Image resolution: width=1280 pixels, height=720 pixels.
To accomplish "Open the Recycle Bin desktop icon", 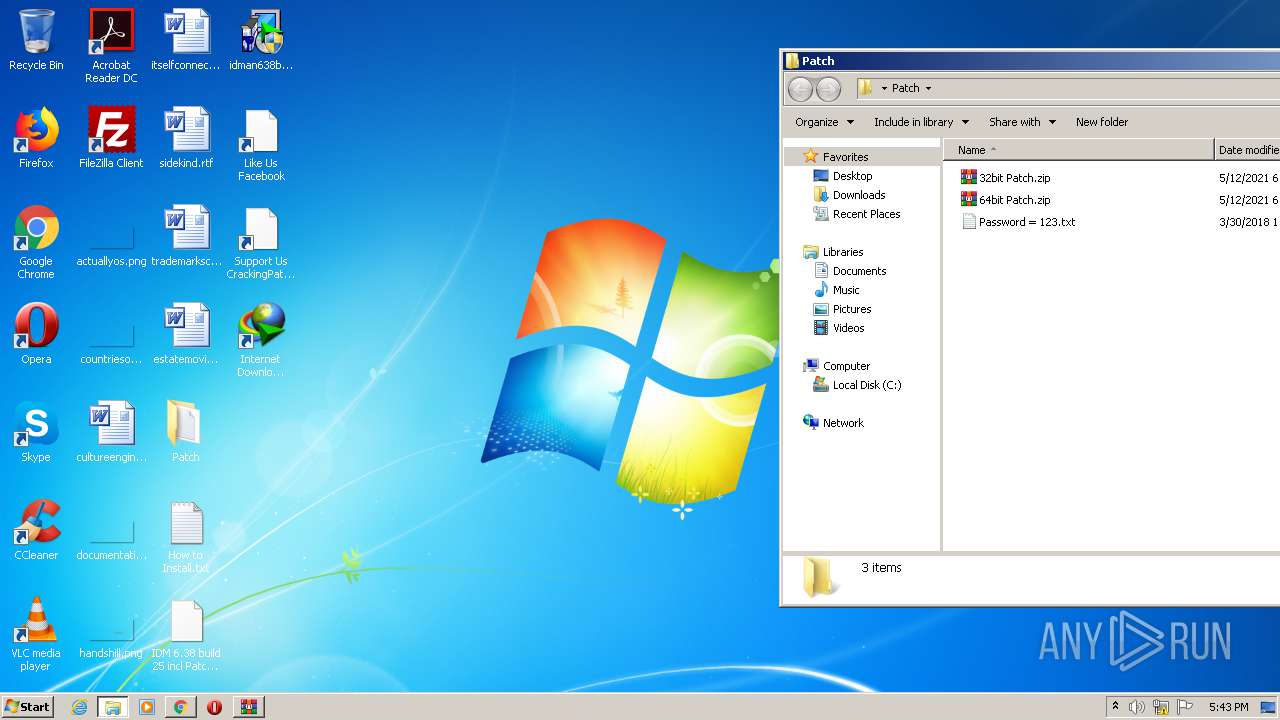I will point(36,40).
